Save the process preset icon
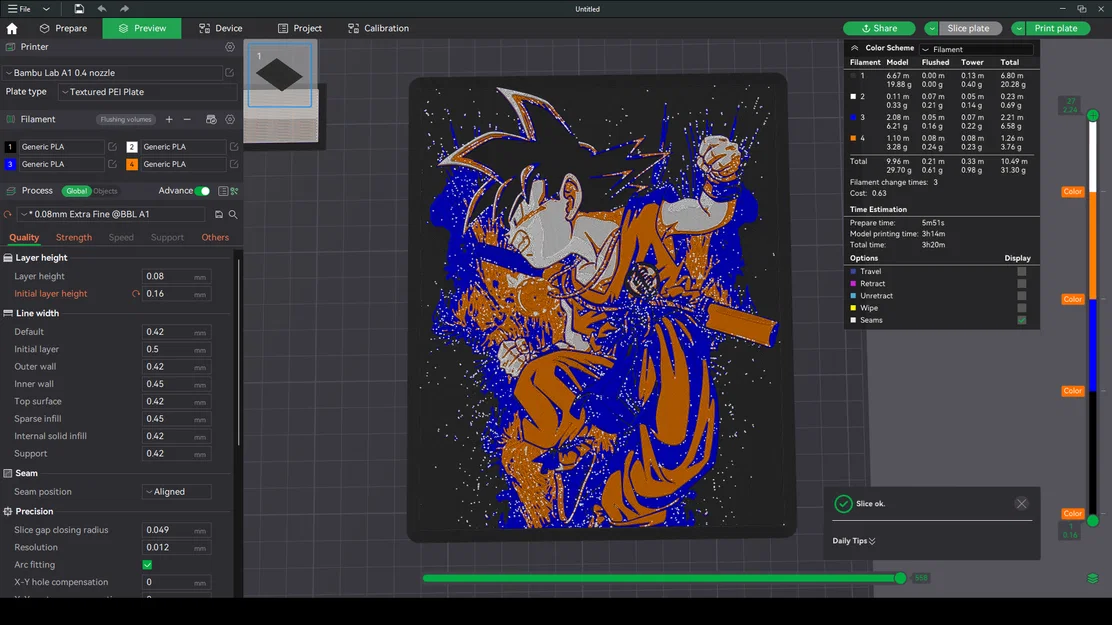This screenshot has height=625, width=1112. 218,214
